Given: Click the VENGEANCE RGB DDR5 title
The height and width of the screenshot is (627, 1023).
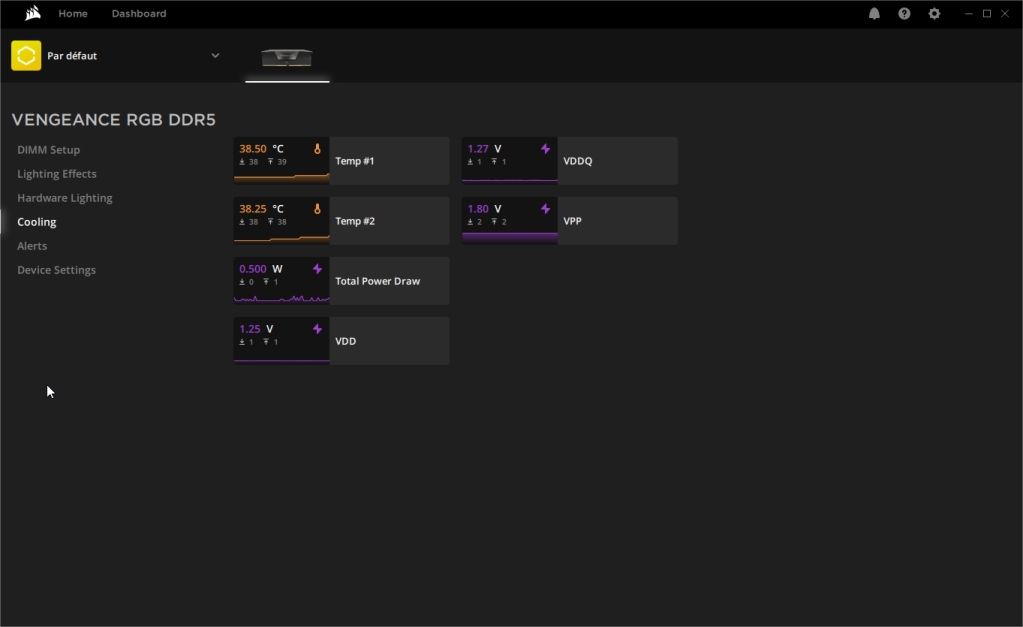Looking at the screenshot, I should coord(114,120).
